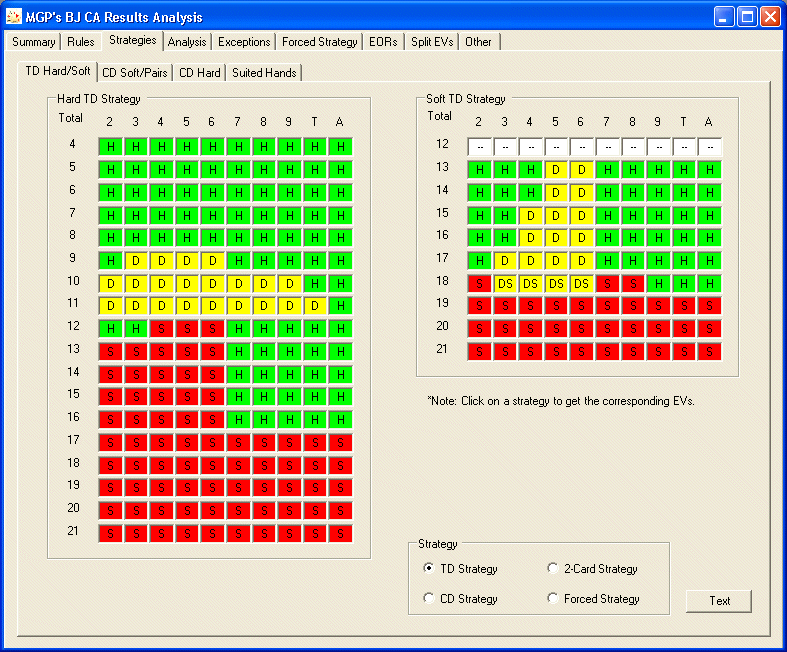
Task: Click soft 18 vs dealer 3 DS cell
Action: coord(505,284)
